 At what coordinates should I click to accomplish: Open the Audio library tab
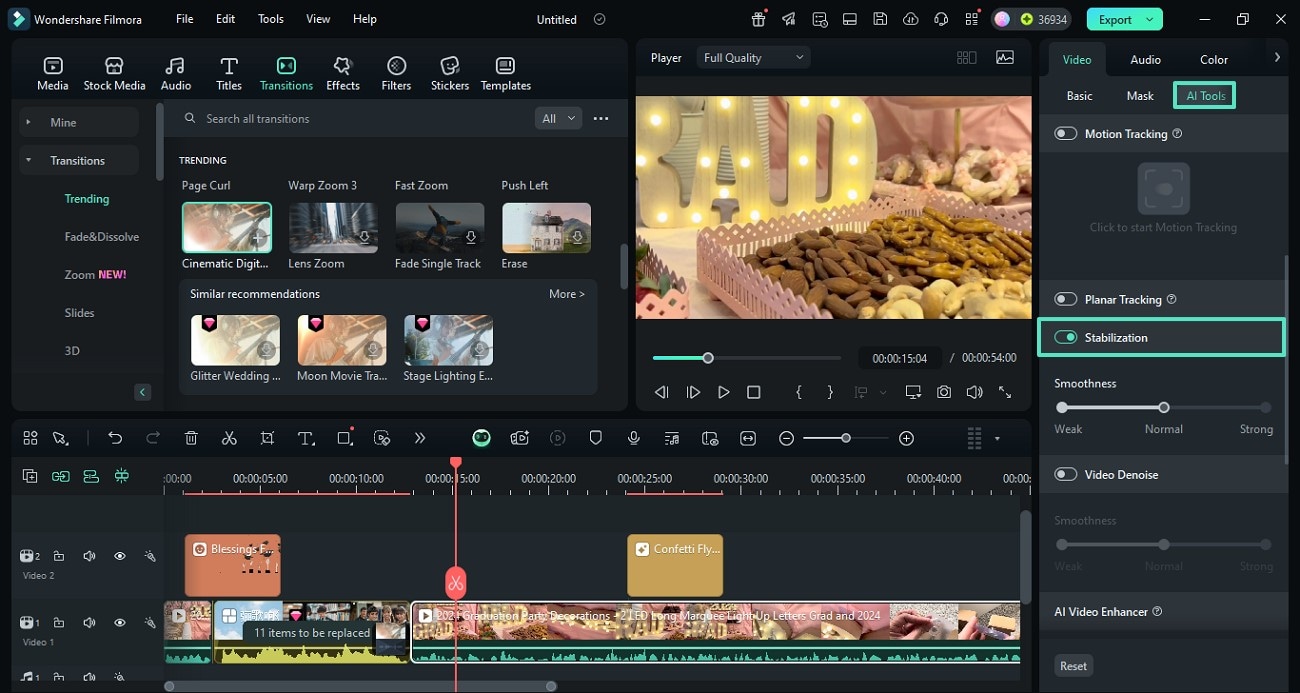176,74
